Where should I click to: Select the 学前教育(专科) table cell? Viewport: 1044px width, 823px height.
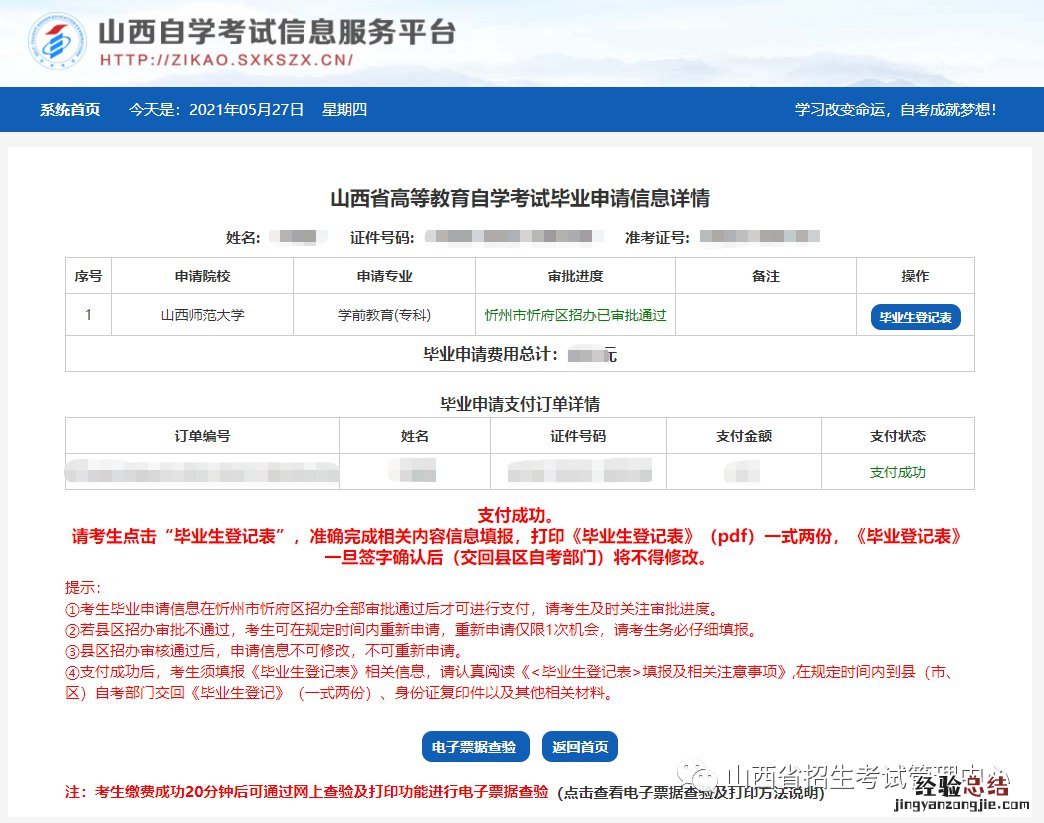[x=384, y=315]
